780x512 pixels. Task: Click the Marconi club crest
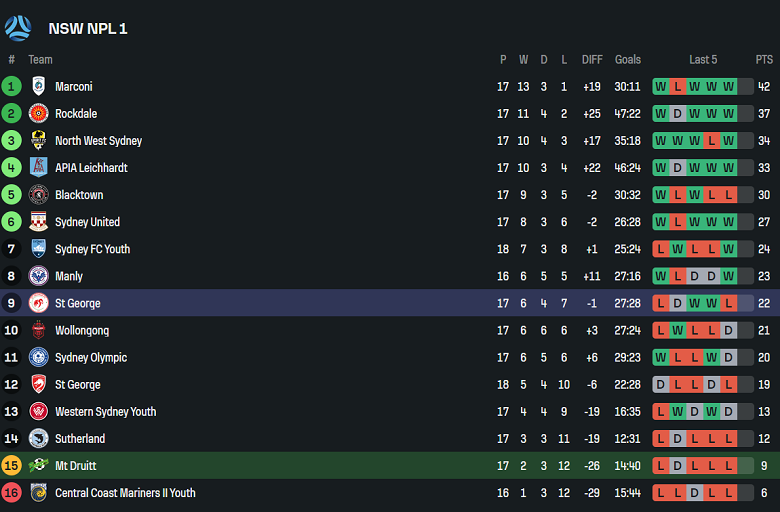pos(39,87)
